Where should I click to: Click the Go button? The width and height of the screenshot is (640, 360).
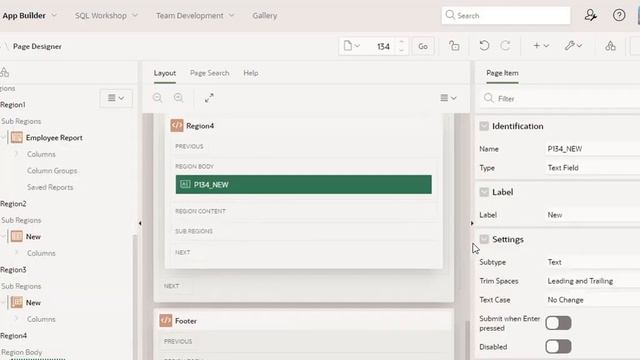tap(423, 46)
